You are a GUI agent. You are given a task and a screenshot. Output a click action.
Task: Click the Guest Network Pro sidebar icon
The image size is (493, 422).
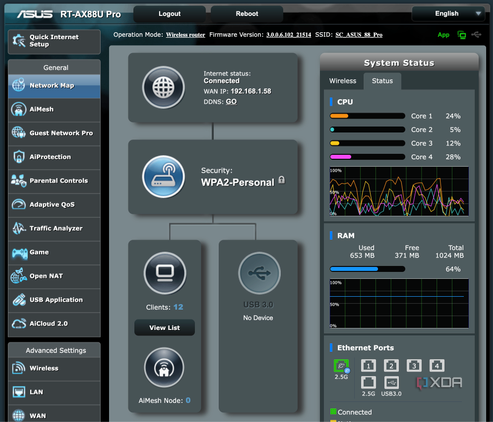coord(19,133)
